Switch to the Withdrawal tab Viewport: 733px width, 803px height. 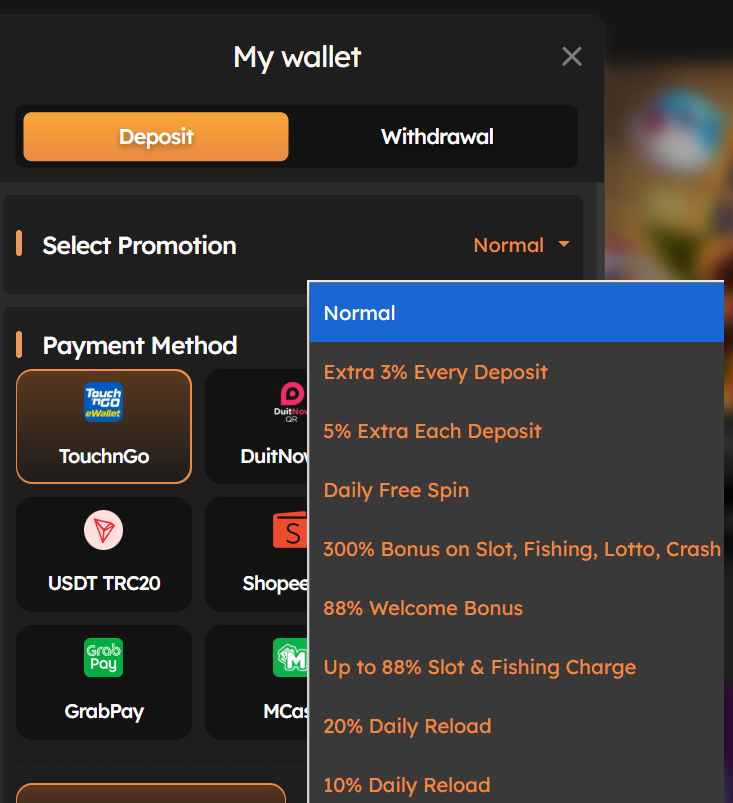pos(437,137)
